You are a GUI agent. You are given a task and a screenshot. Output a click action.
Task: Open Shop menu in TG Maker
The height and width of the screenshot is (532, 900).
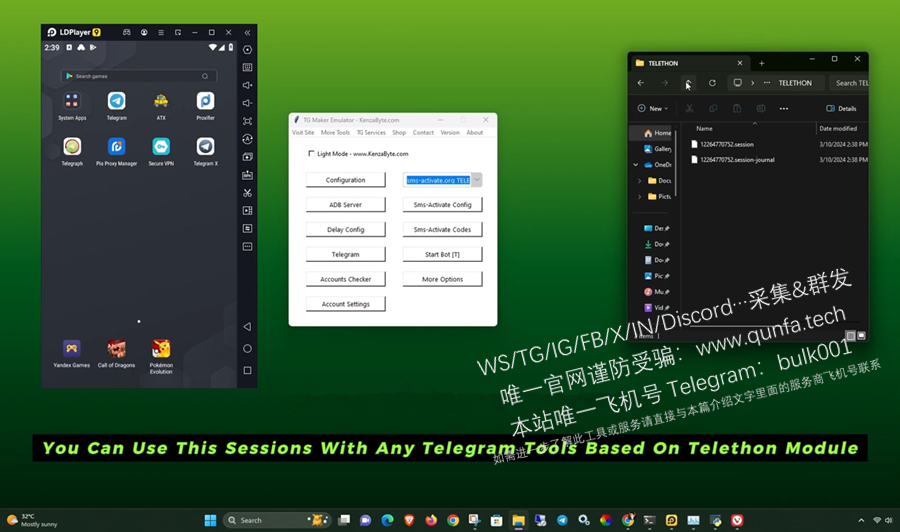tap(399, 133)
